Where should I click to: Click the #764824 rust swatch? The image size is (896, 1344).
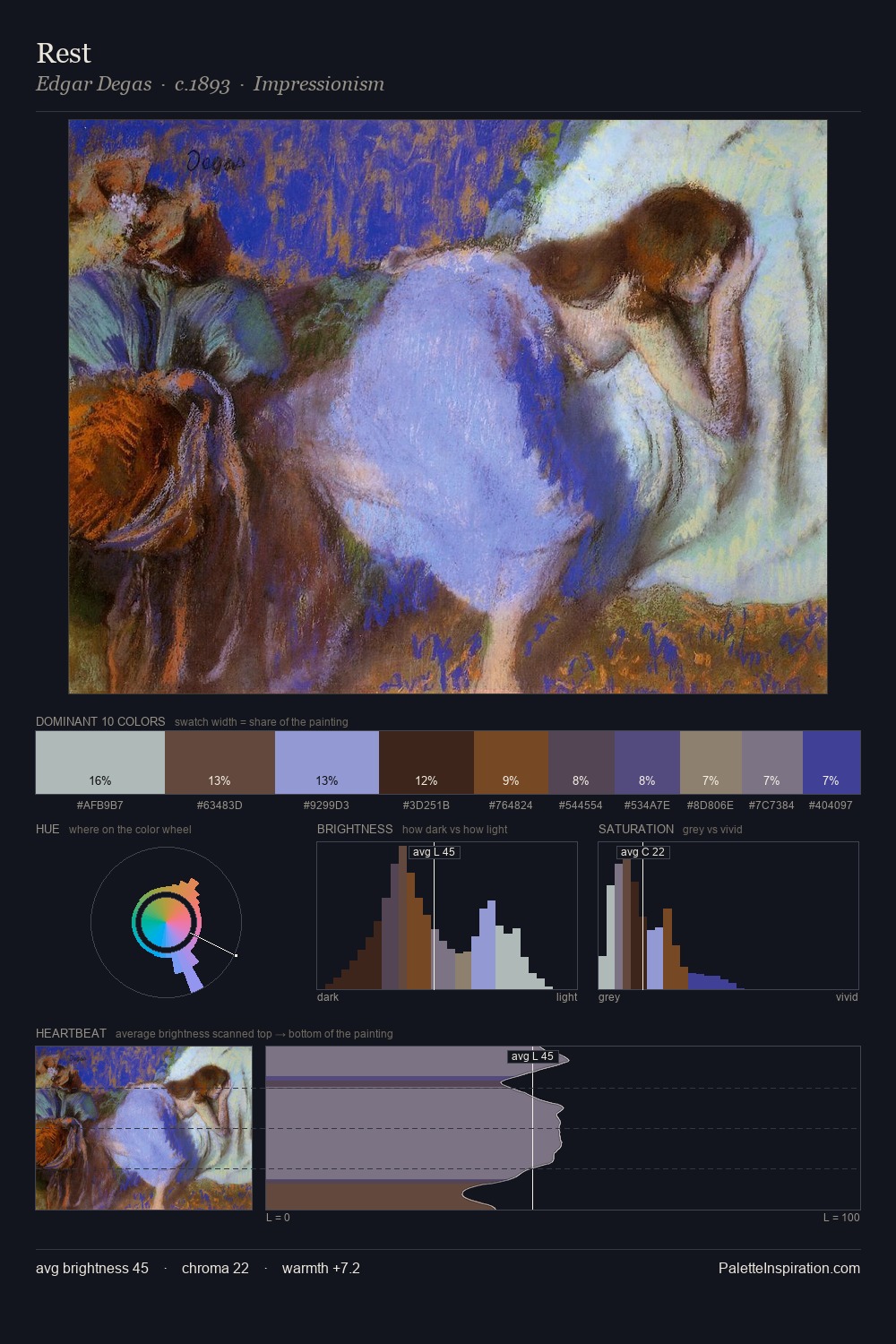point(511,762)
